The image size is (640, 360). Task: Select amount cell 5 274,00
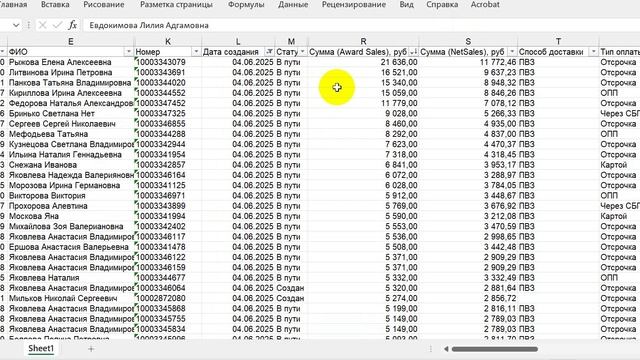(363, 298)
